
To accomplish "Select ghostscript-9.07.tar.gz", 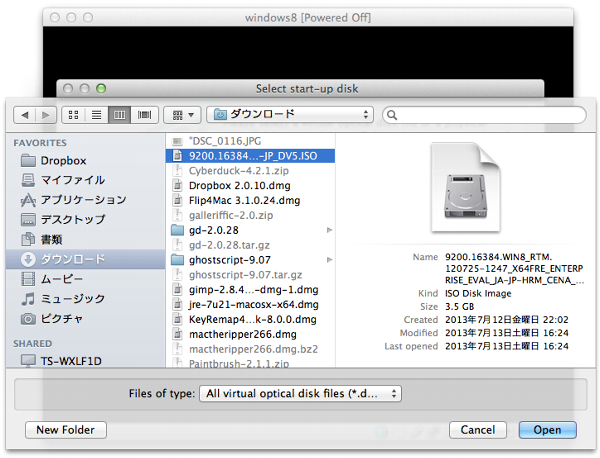I will click(250, 275).
